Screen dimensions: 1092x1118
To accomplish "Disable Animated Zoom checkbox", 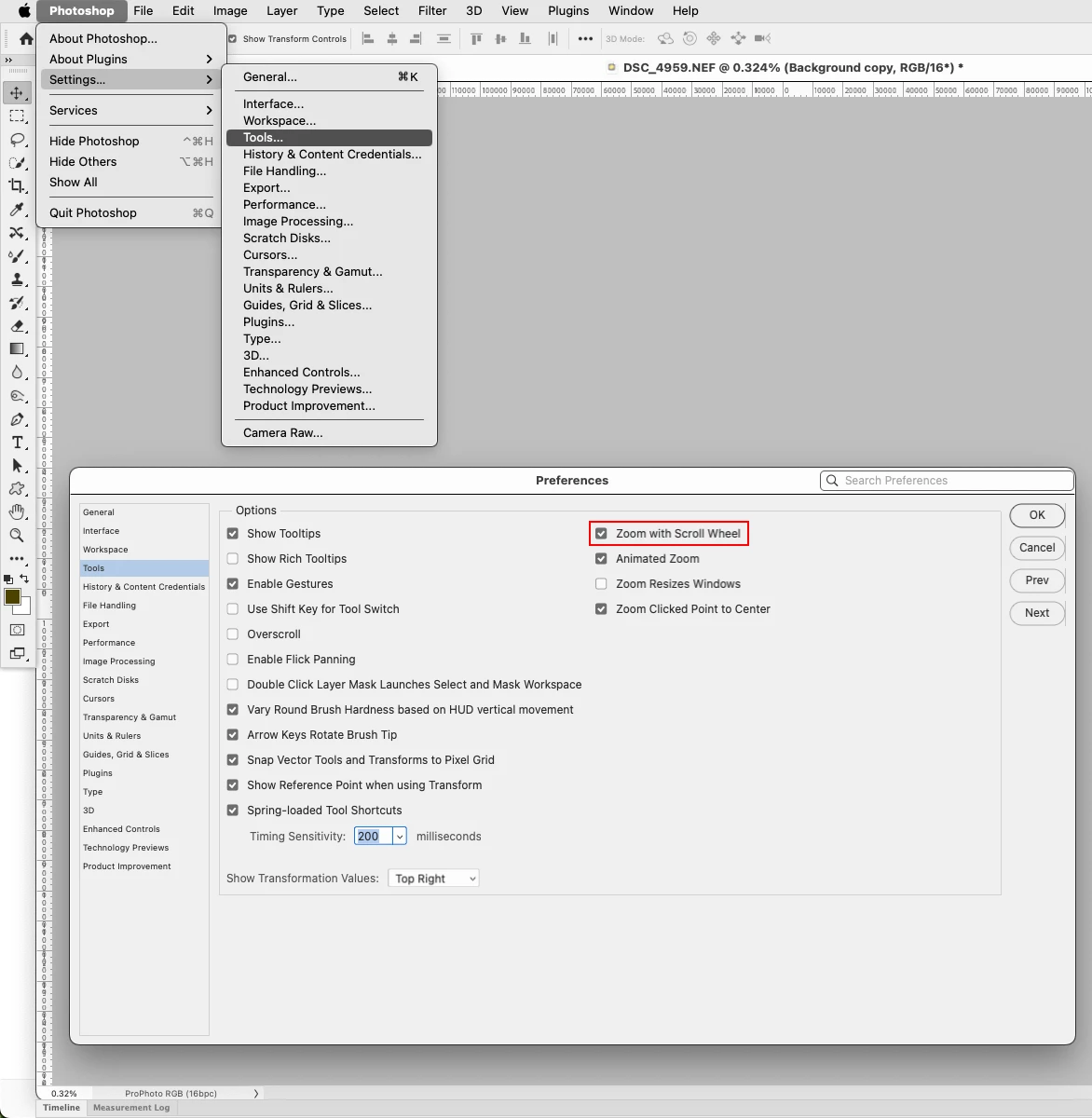I will [601, 559].
